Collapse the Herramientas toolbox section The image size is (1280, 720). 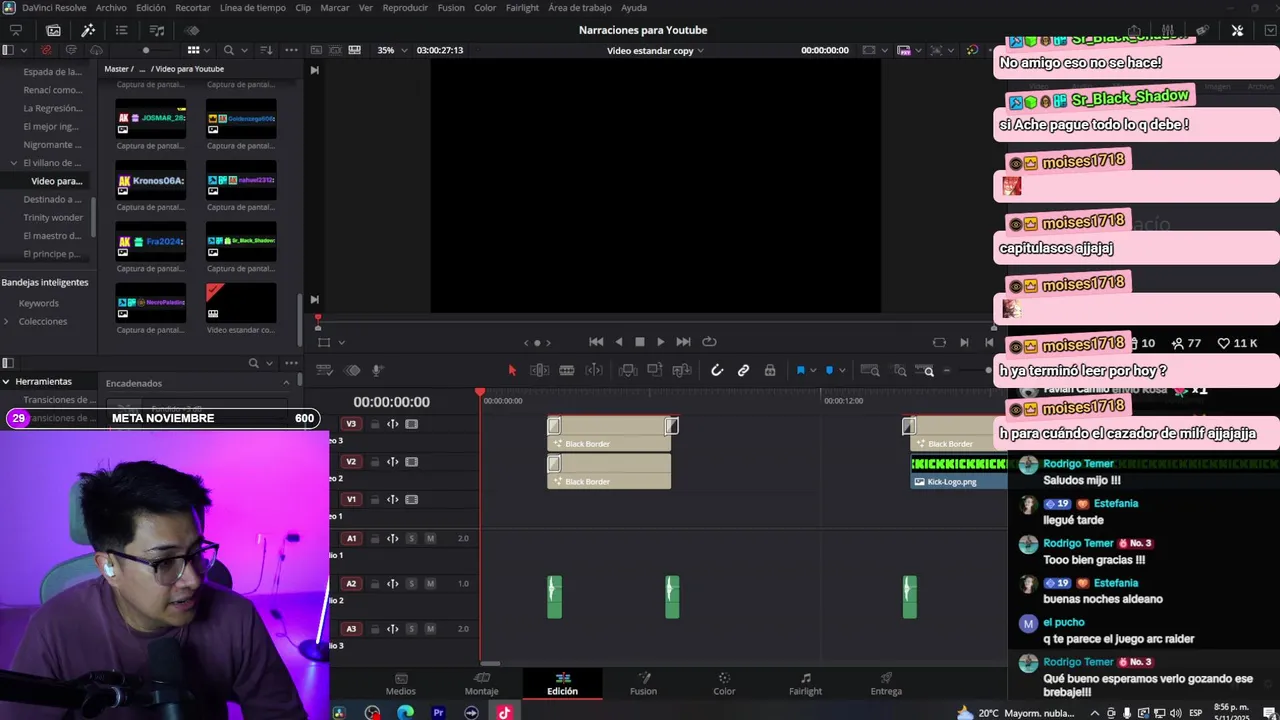pyautogui.click(x=6, y=381)
